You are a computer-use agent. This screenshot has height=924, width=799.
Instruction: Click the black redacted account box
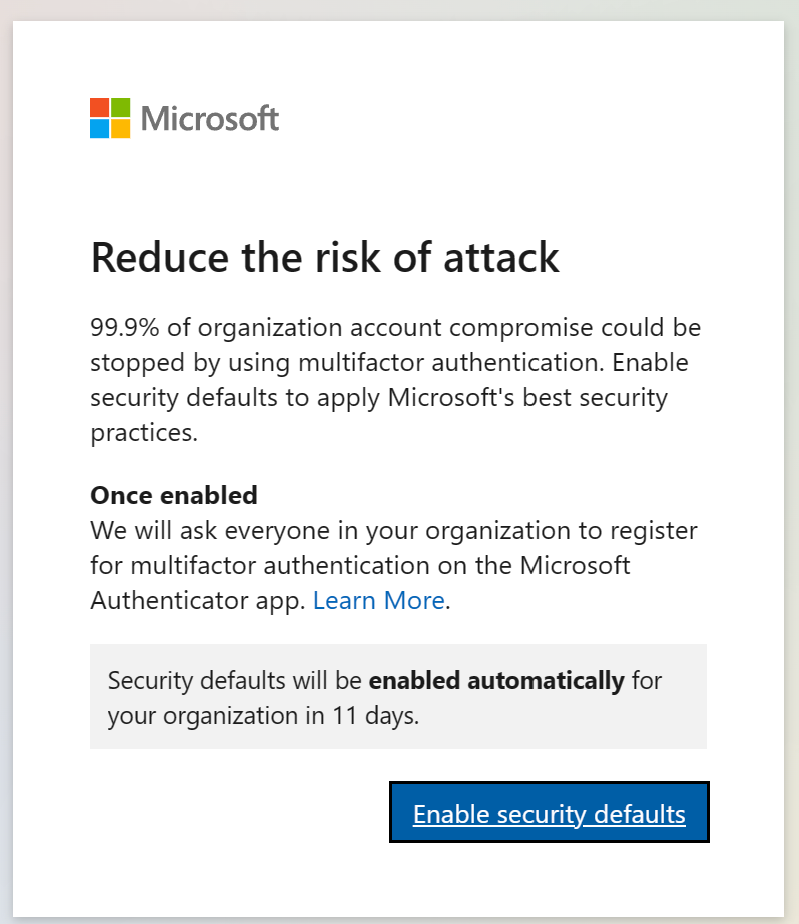pos(204,186)
